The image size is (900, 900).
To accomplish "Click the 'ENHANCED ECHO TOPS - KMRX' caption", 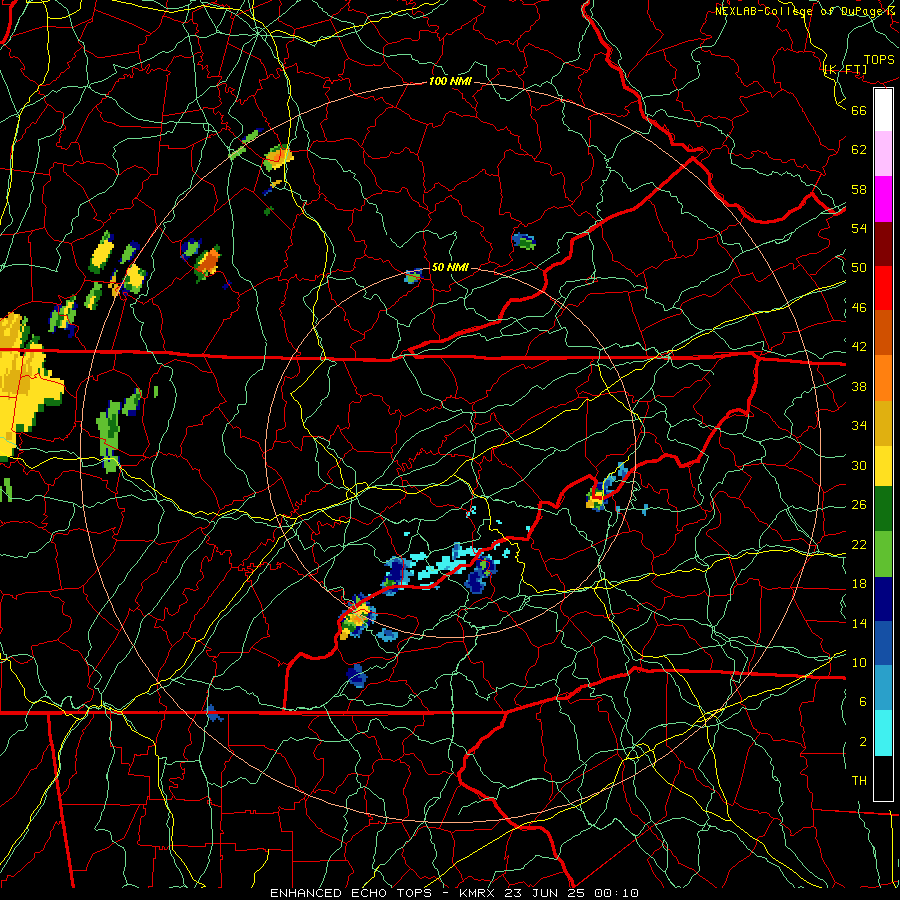I will coord(384,893).
